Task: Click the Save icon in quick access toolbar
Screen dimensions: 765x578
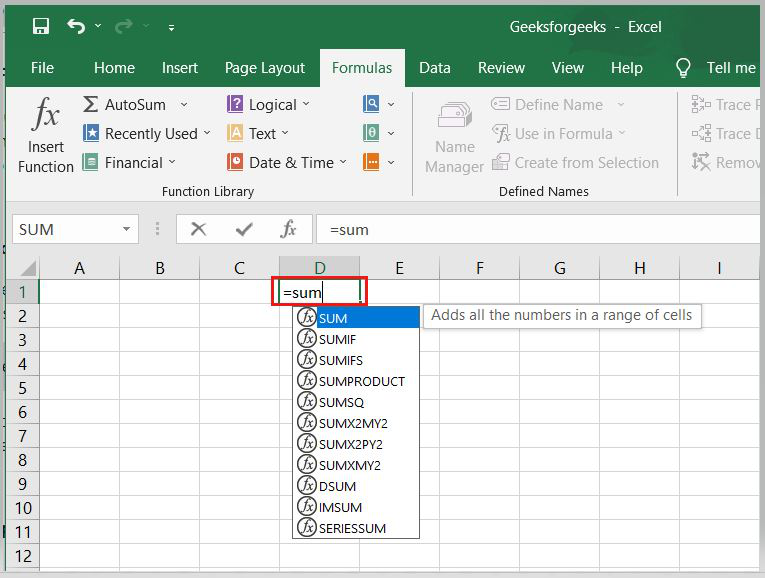Action: pyautogui.click(x=41, y=26)
